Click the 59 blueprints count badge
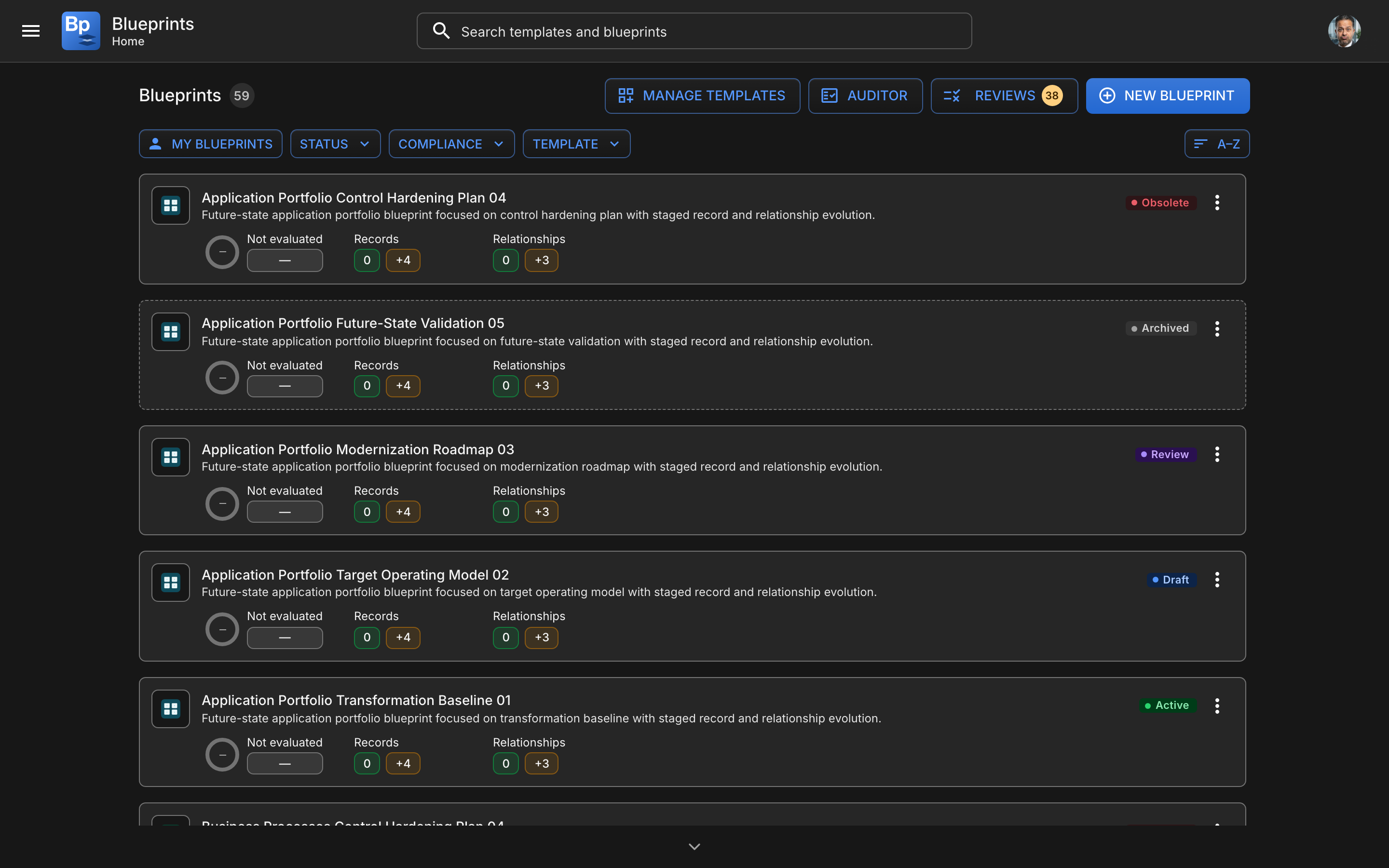The image size is (1389, 868). pos(242,96)
